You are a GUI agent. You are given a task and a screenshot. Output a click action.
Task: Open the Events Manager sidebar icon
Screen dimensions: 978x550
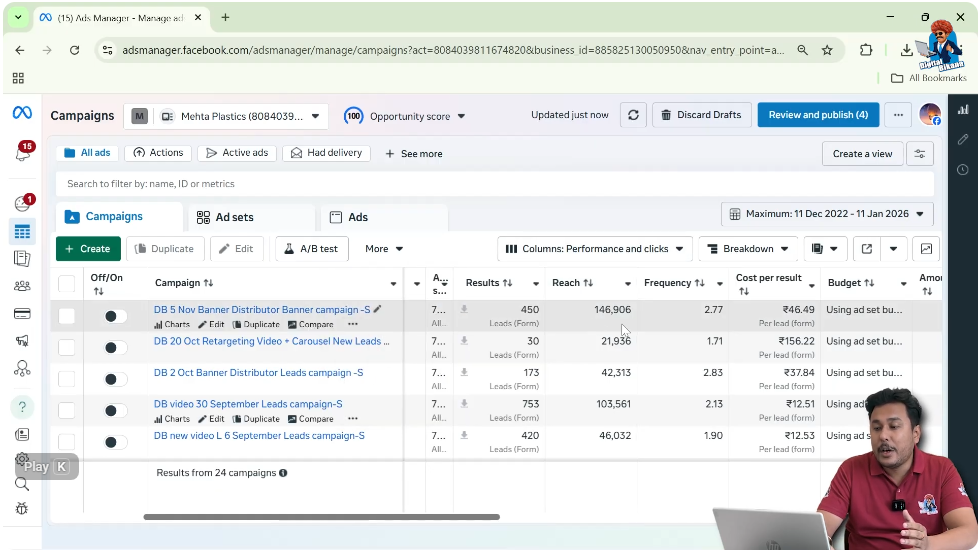22,369
